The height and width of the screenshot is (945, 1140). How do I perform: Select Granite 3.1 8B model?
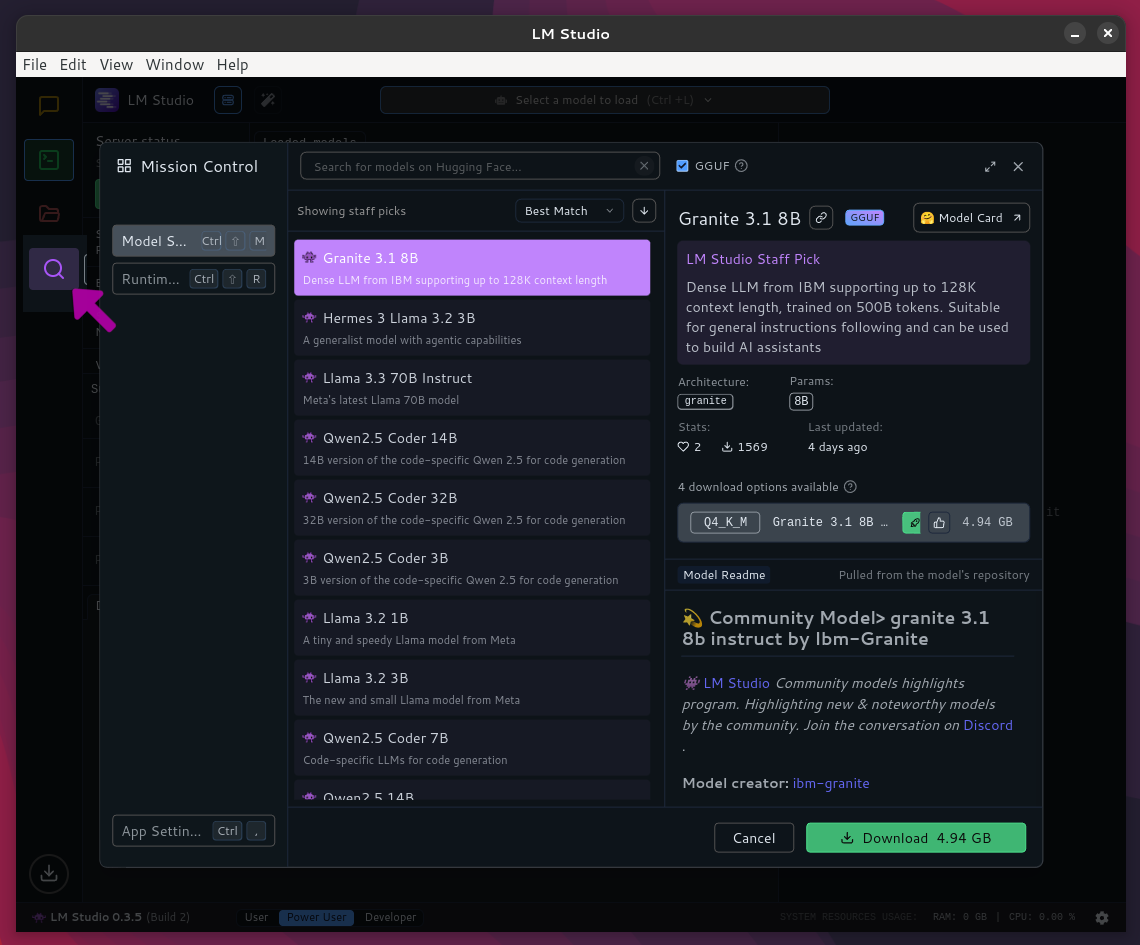[472, 268]
